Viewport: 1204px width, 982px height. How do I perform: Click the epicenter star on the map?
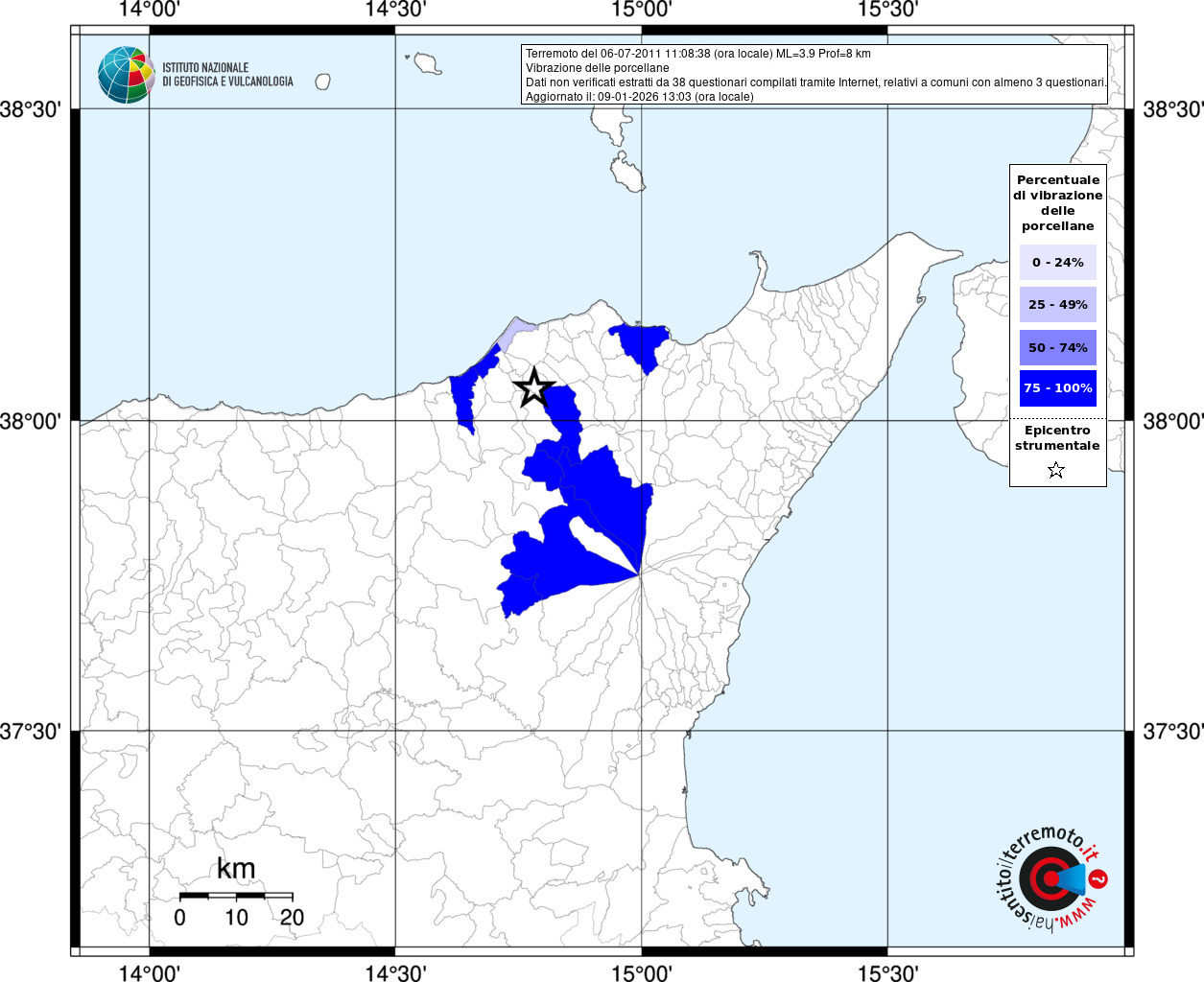[x=534, y=387]
